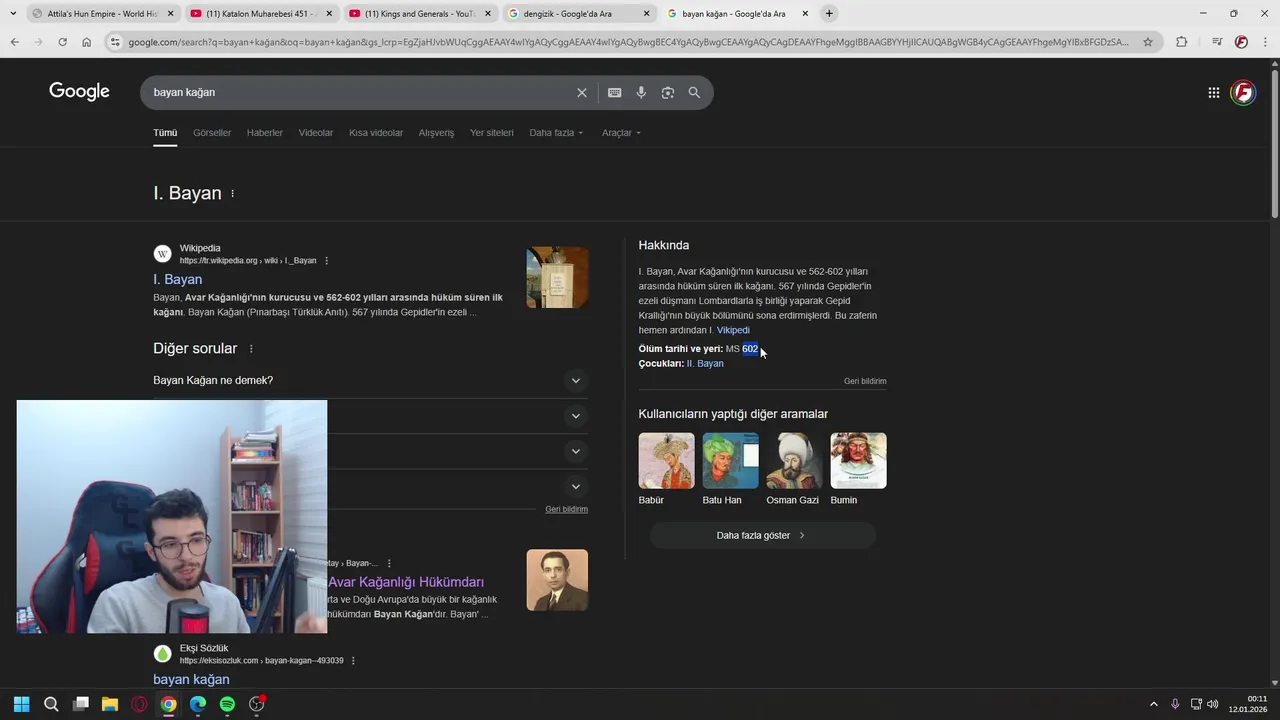Start voice search with microphone icon
This screenshot has height=720, width=1280.
coord(641,92)
